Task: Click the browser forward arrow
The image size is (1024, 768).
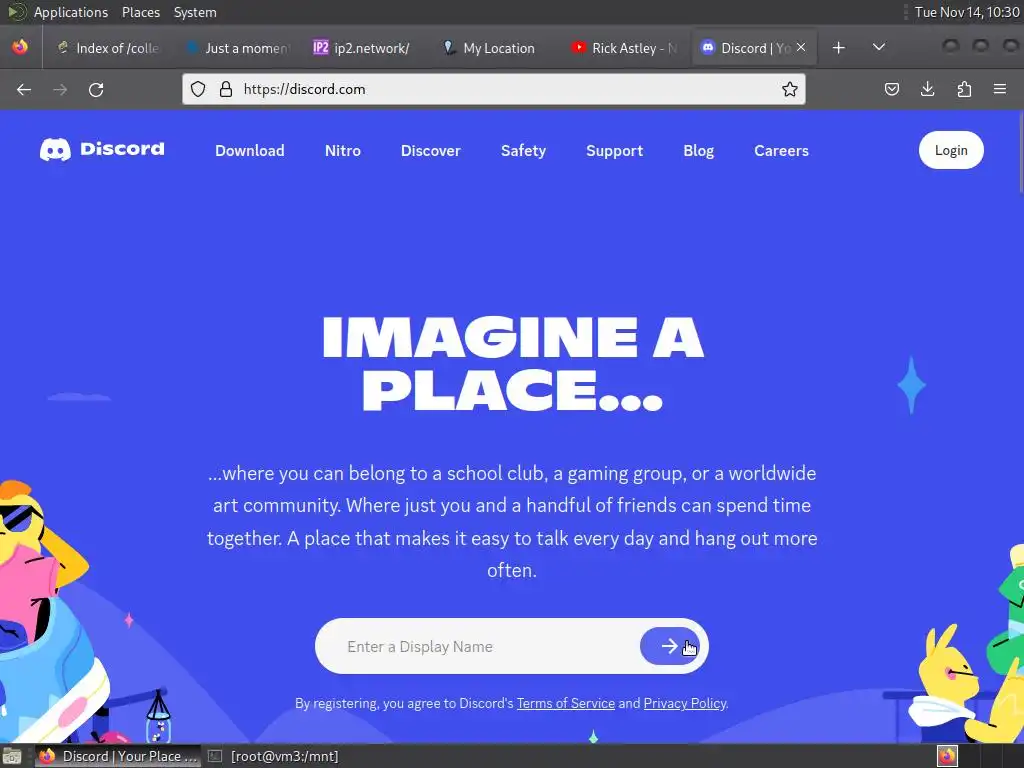Action: (x=60, y=89)
